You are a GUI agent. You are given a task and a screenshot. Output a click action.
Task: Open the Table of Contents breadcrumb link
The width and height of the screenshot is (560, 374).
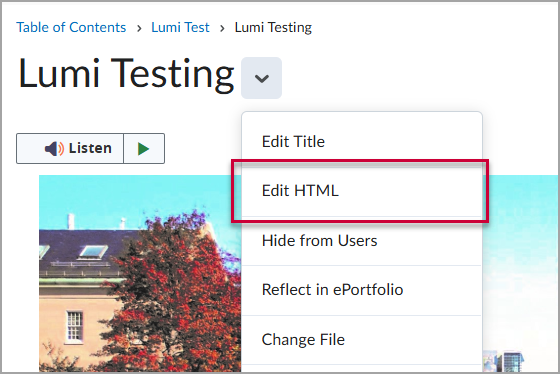(x=71, y=28)
